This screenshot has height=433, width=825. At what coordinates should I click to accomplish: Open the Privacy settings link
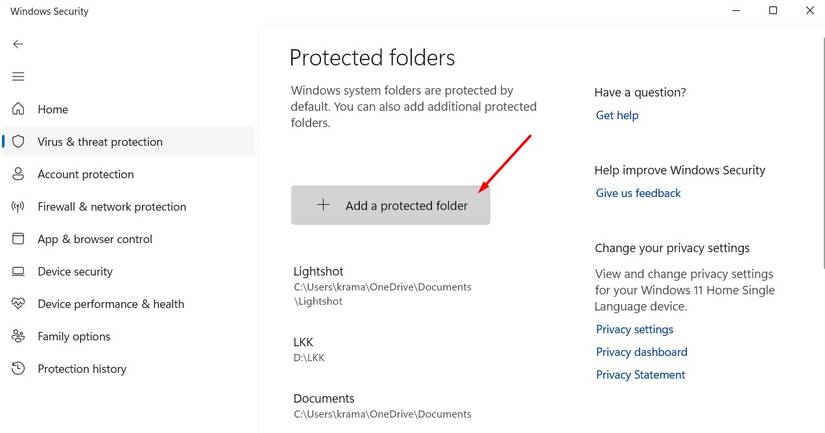click(634, 329)
